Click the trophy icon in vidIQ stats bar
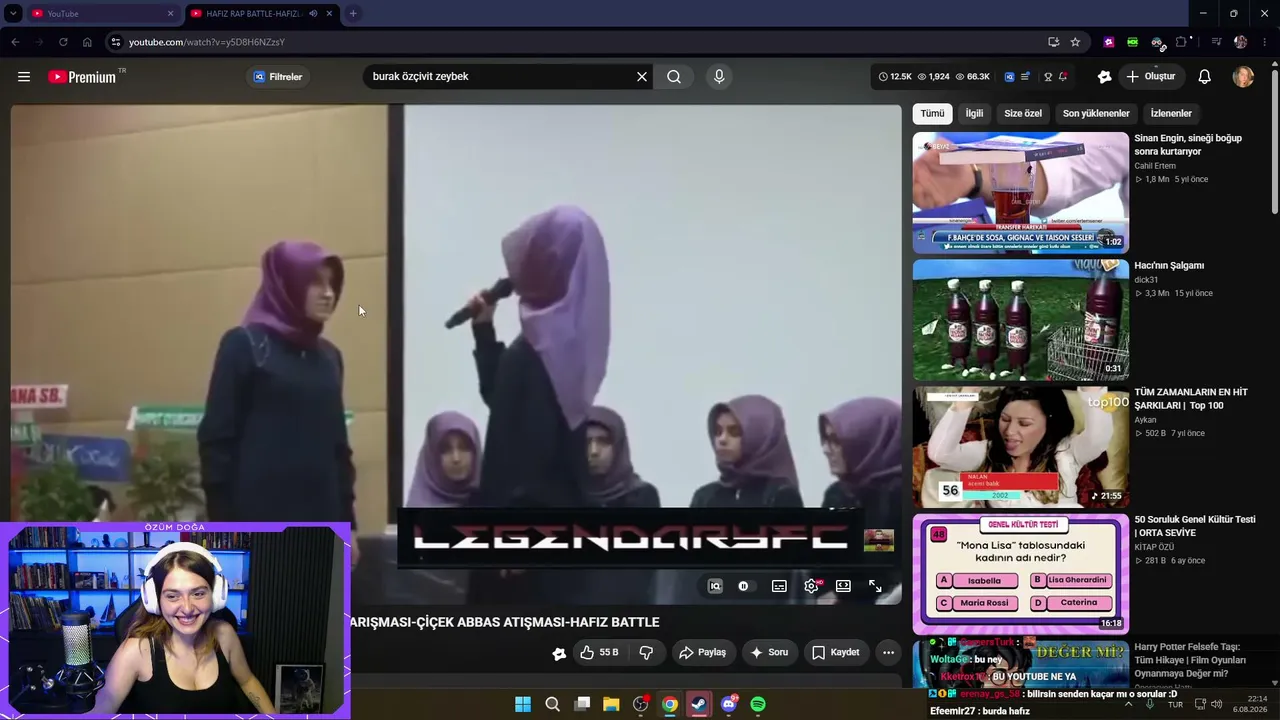Viewport: 1280px width, 720px height. pyautogui.click(x=1048, y=77)
